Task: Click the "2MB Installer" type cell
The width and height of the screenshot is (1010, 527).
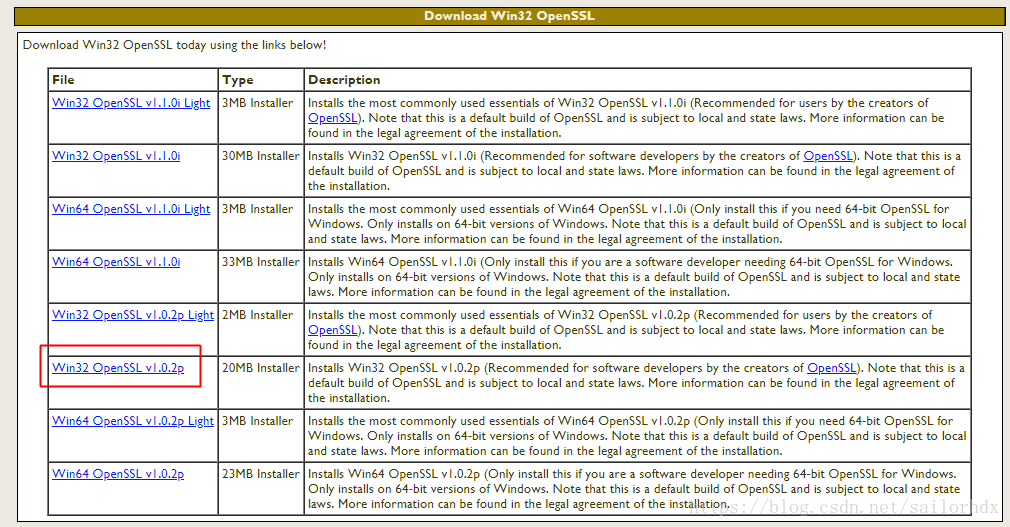Action: point(258,315)
